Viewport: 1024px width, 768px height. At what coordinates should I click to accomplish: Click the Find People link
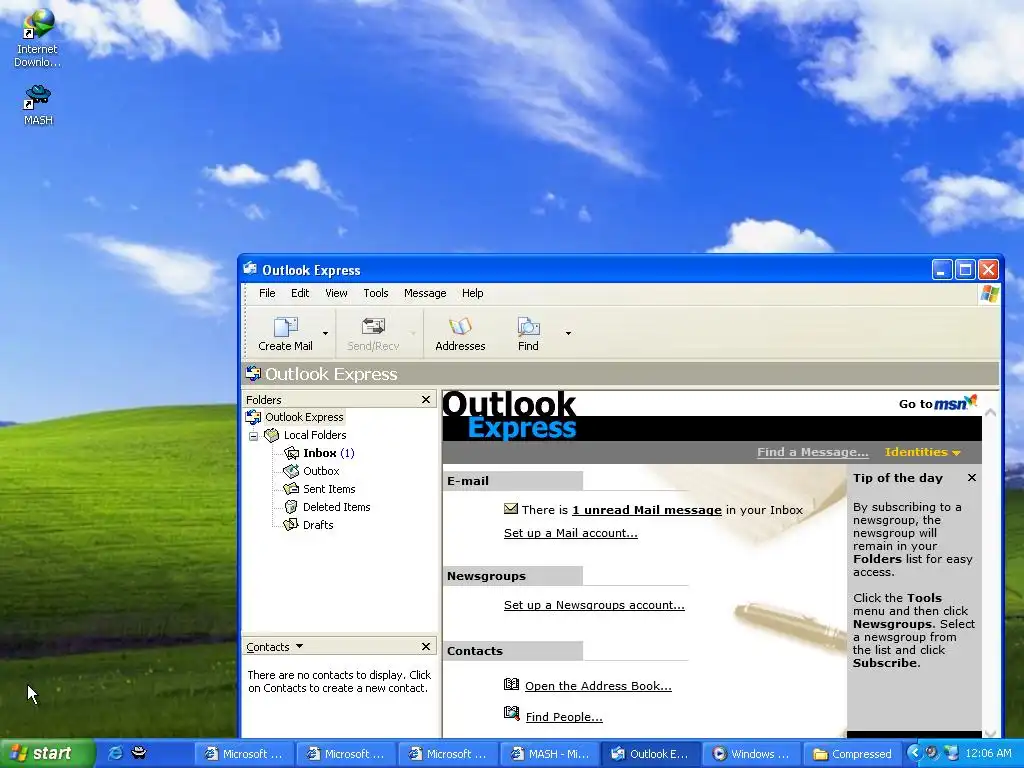564,716
